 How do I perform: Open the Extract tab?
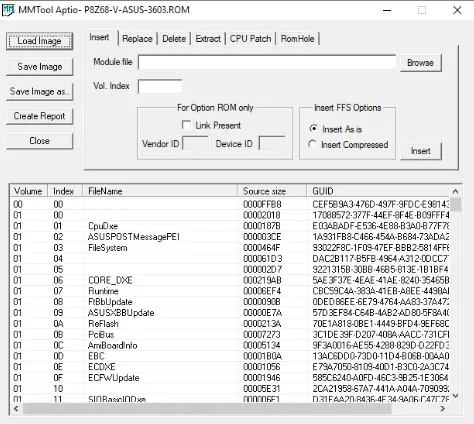tap(208, 39)
